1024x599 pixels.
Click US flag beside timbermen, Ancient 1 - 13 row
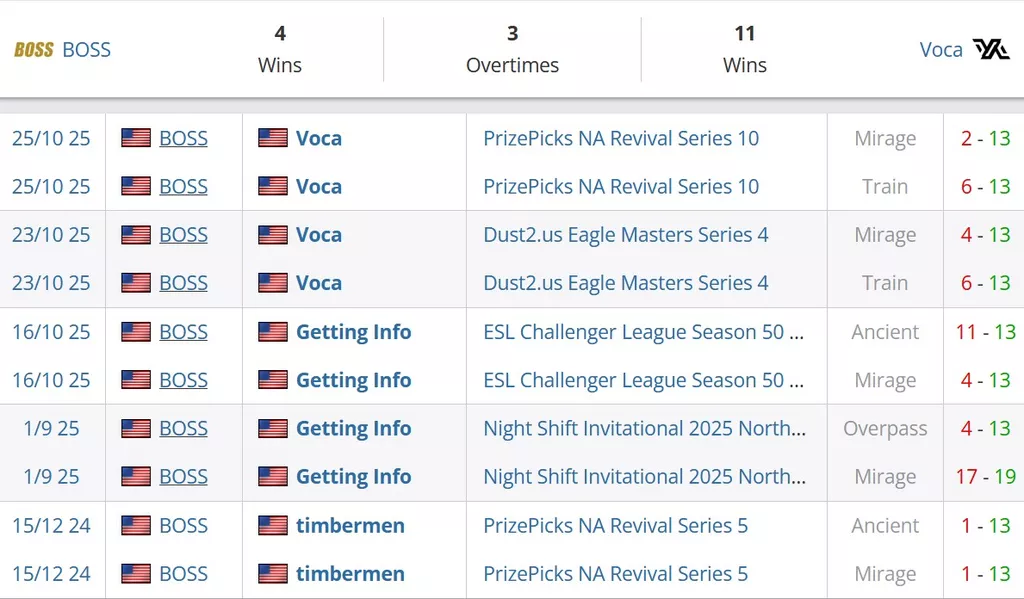pos(273,526)
